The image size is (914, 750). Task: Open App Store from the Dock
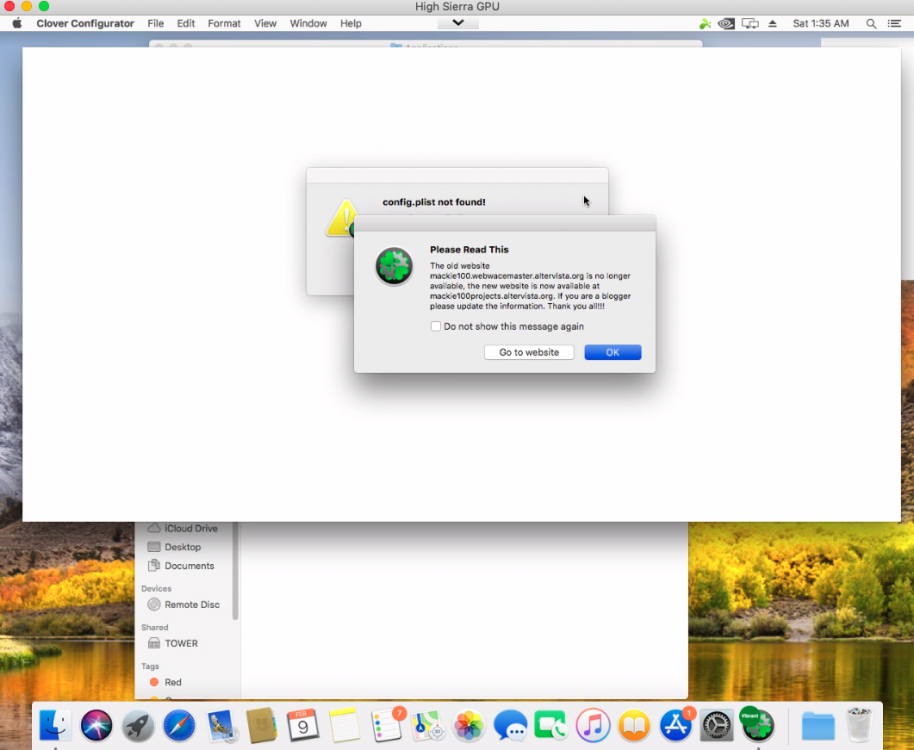(676, 726)
